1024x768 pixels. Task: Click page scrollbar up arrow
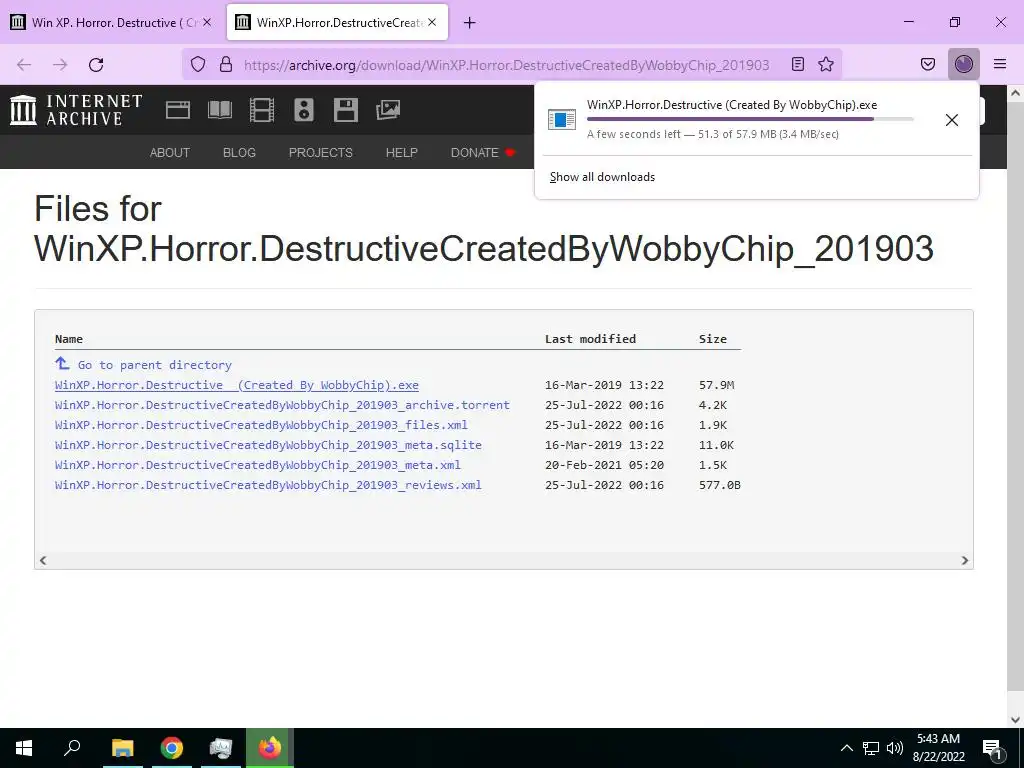[1015, 94]
